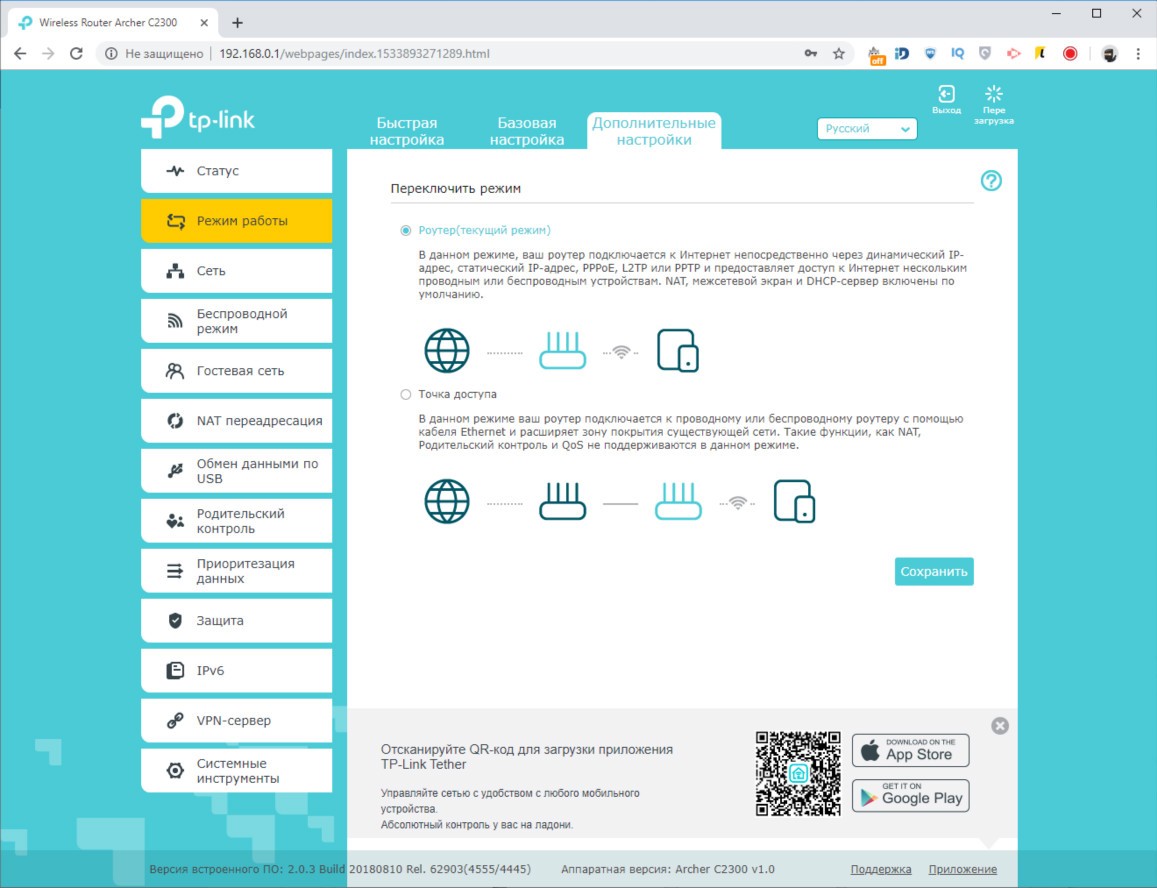Select the Access Point (Точка доступа) radio button
Viewport: 1157px width, 888px height.
click(x=406, y=394)
